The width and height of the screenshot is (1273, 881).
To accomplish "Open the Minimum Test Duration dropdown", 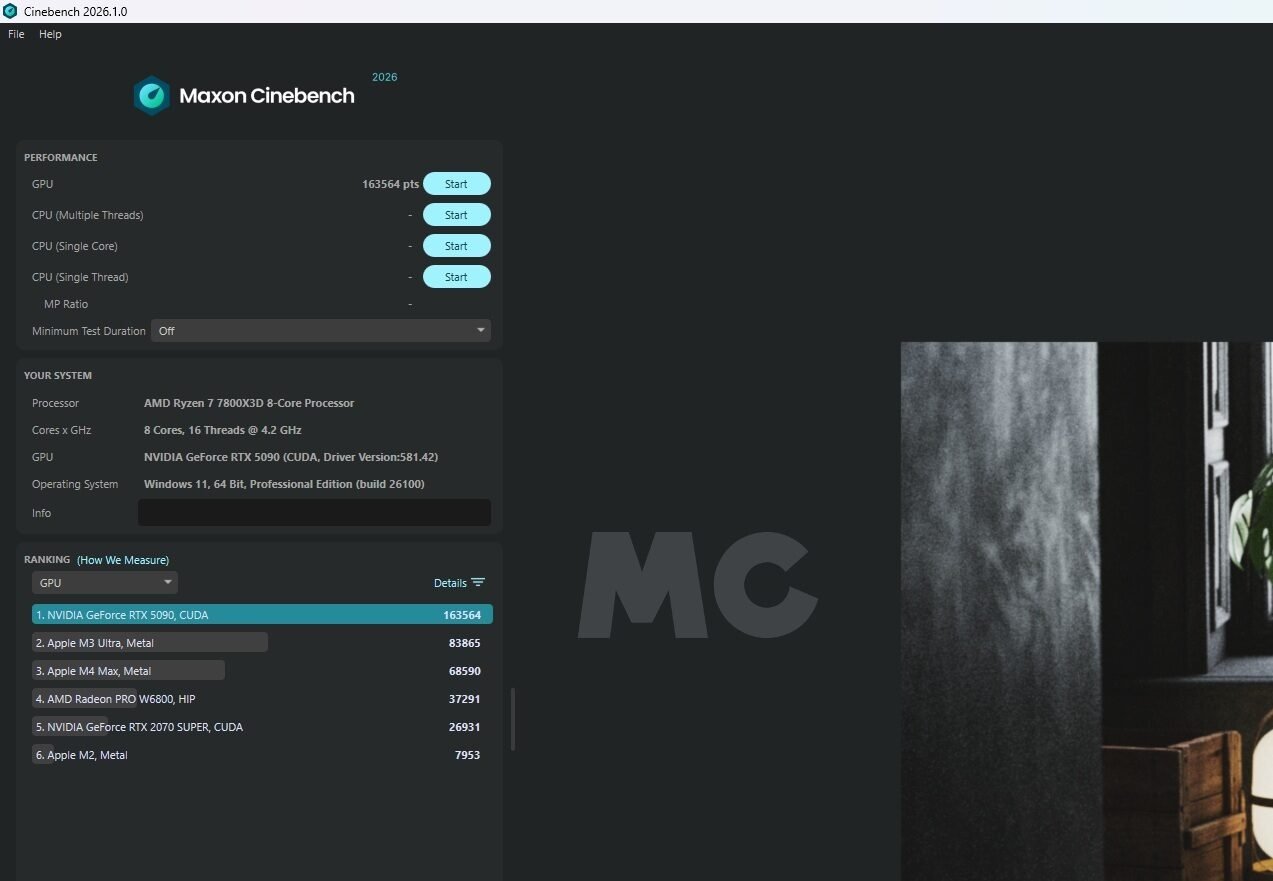I will [x=320, y=330].
